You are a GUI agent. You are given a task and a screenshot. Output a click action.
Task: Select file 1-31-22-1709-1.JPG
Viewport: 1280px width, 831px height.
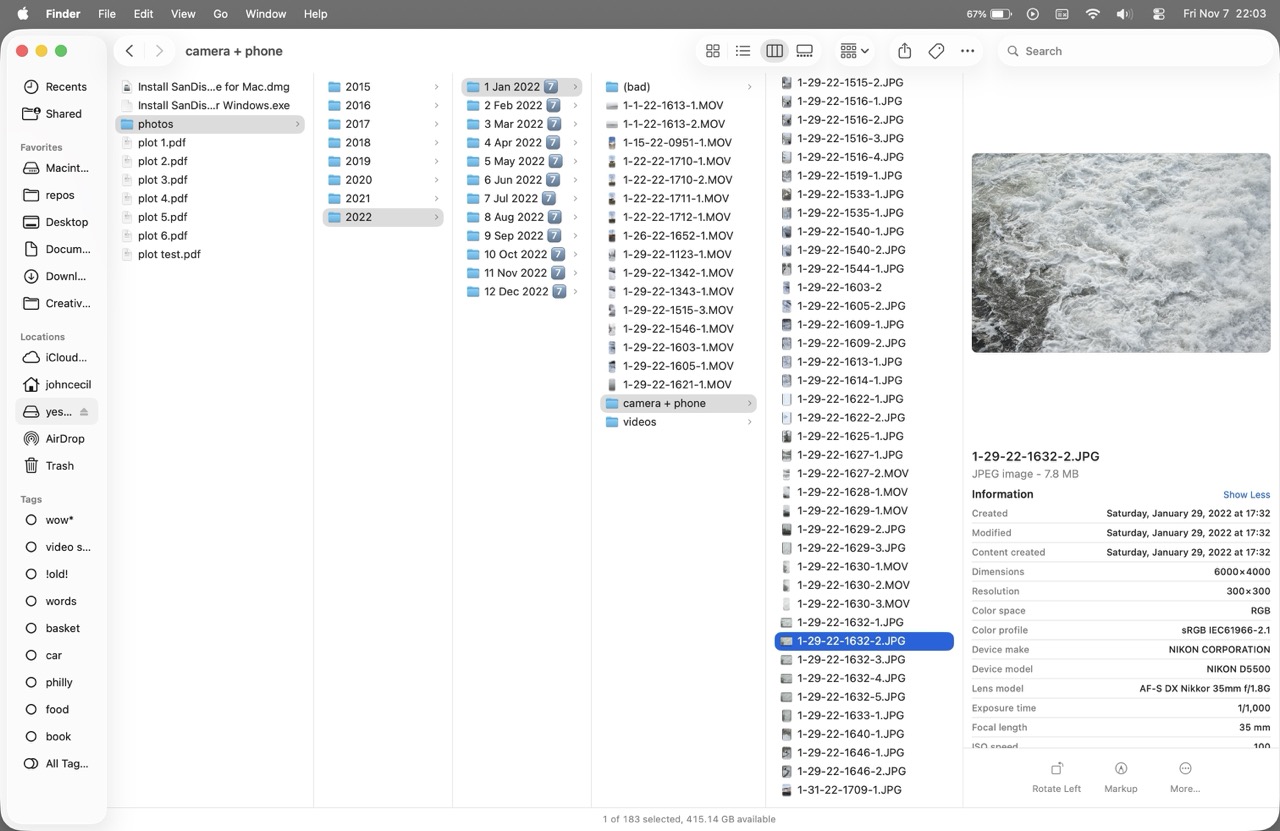pyautogui.click(x=864, y=790)
